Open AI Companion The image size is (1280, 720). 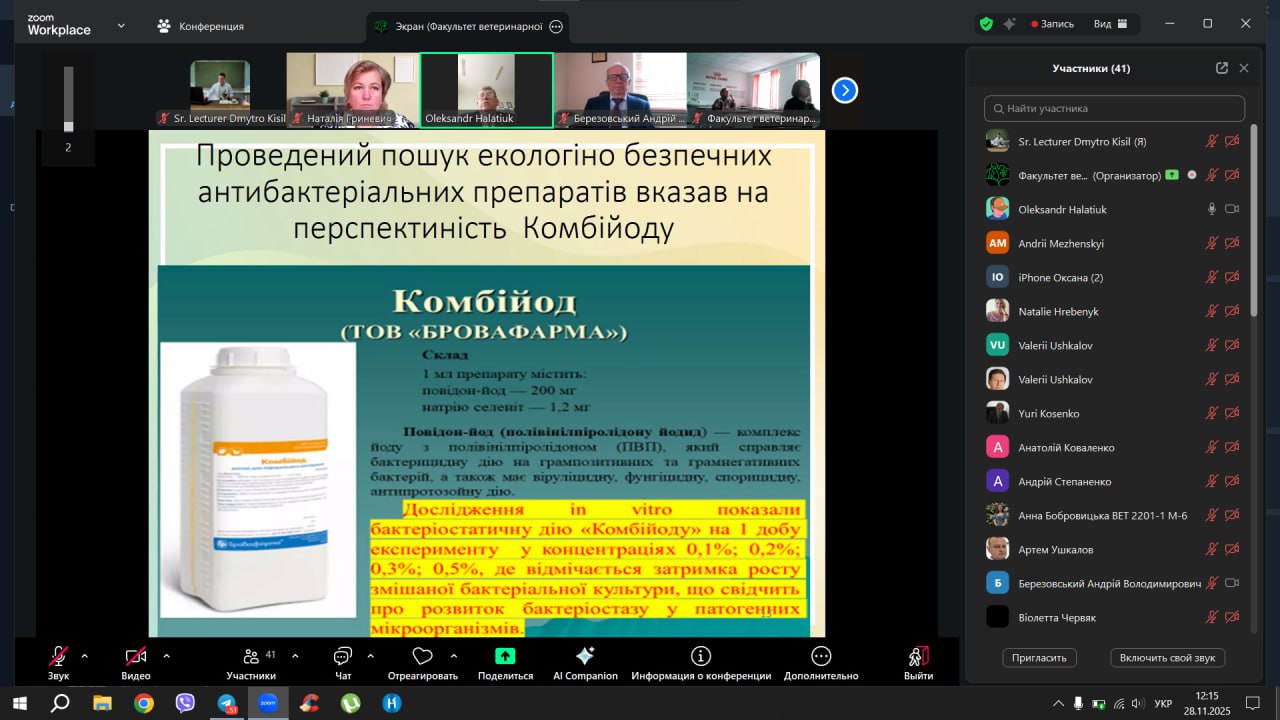(585, 656)
